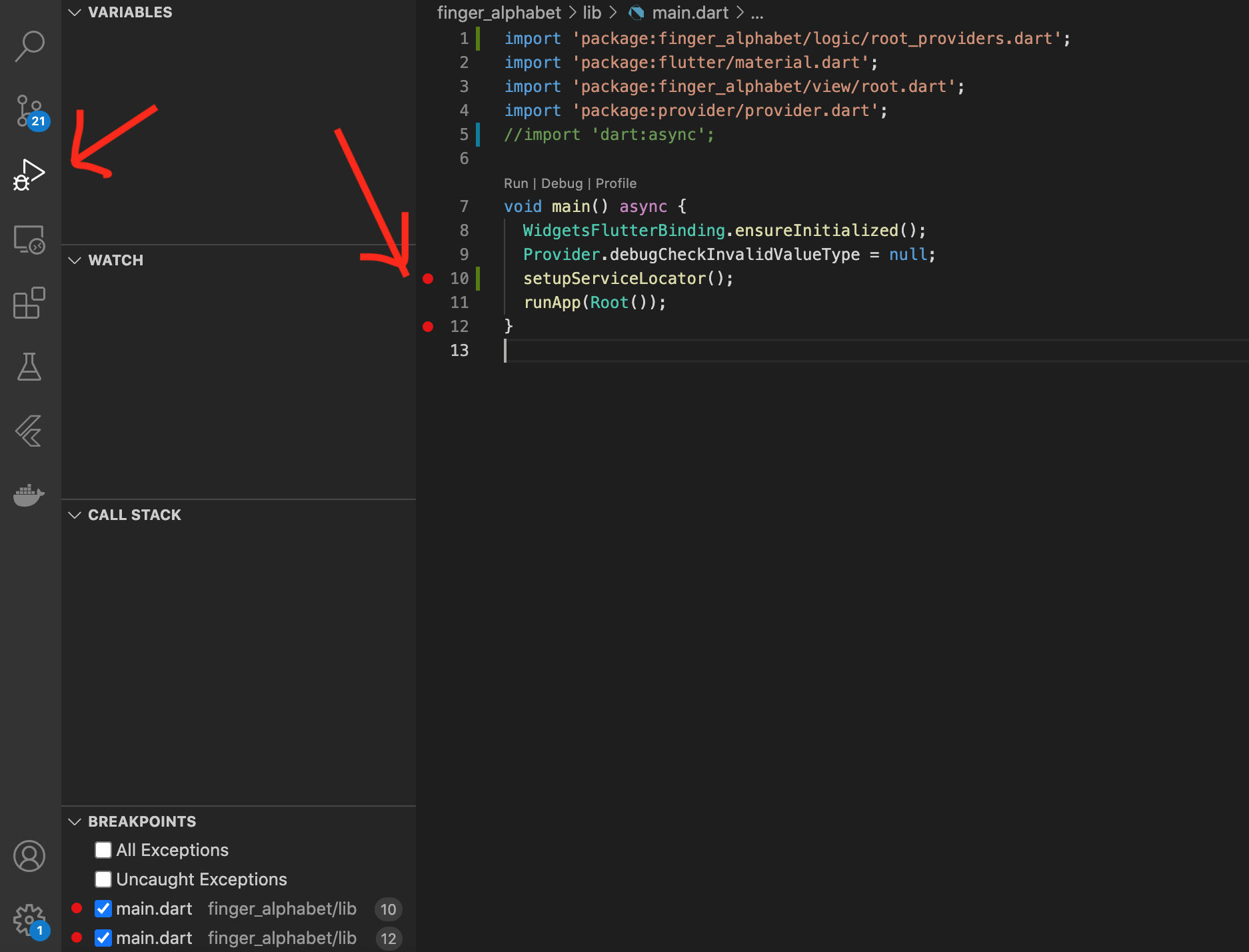This screenshot has width=1249, height=952.
Task: Click the breakpoint dot on line 12
Action: [428, 327]
